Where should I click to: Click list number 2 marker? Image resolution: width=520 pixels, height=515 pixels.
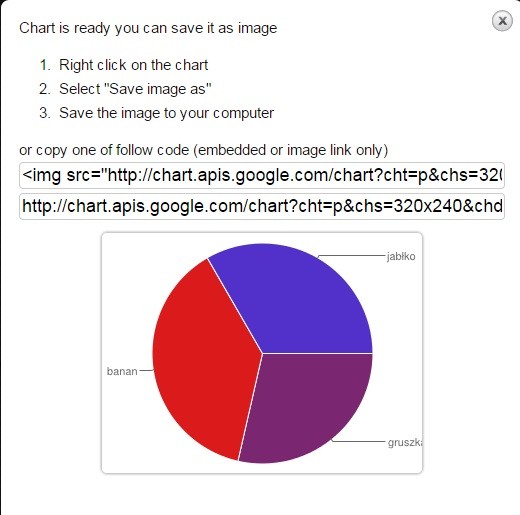click(45, 89)
